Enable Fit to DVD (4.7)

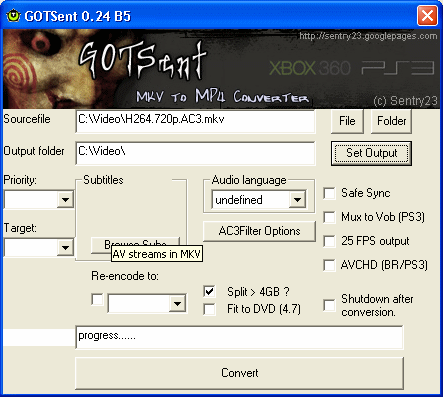209,309
